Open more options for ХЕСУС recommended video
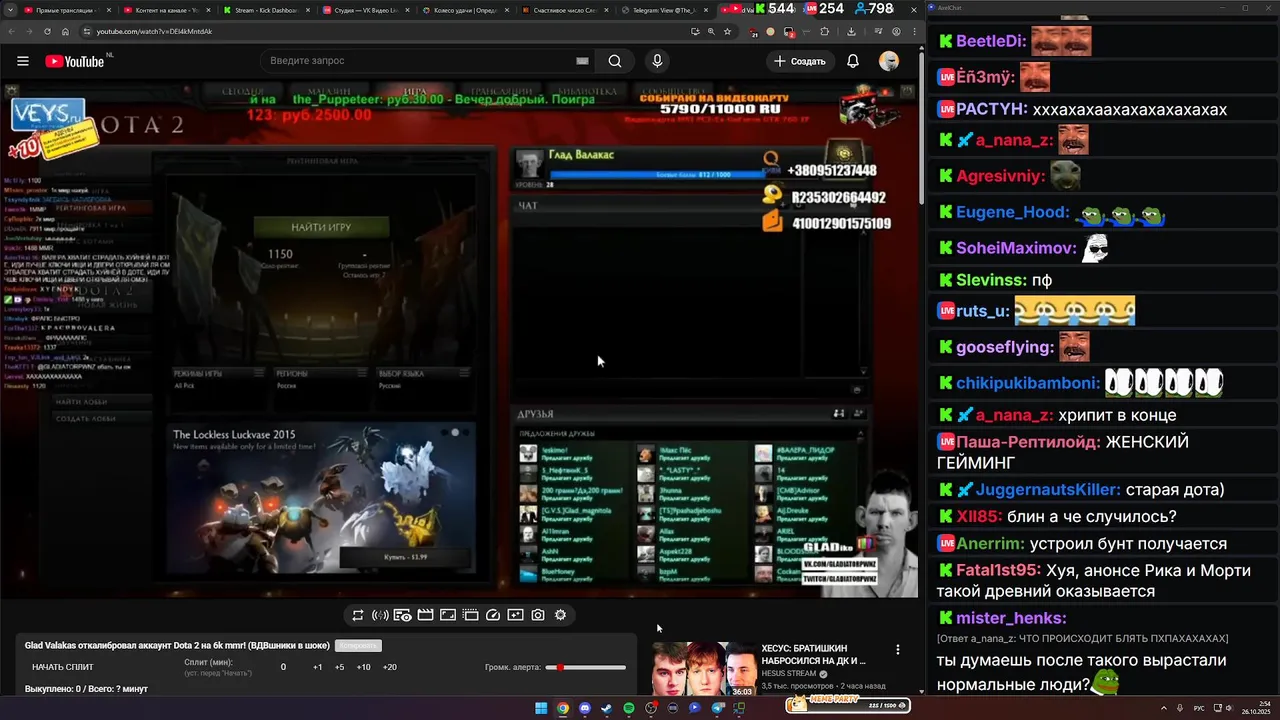 click(x=897, y=649)
